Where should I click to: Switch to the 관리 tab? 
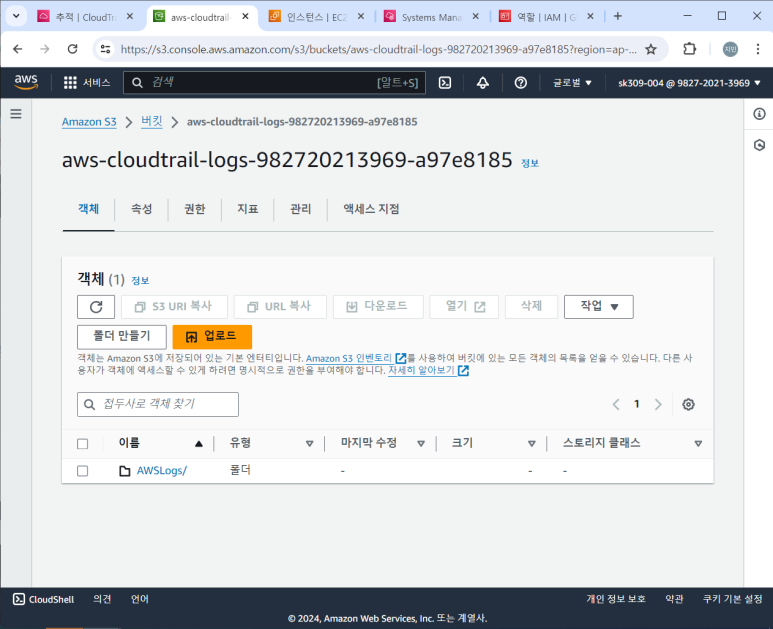[301, 209]
